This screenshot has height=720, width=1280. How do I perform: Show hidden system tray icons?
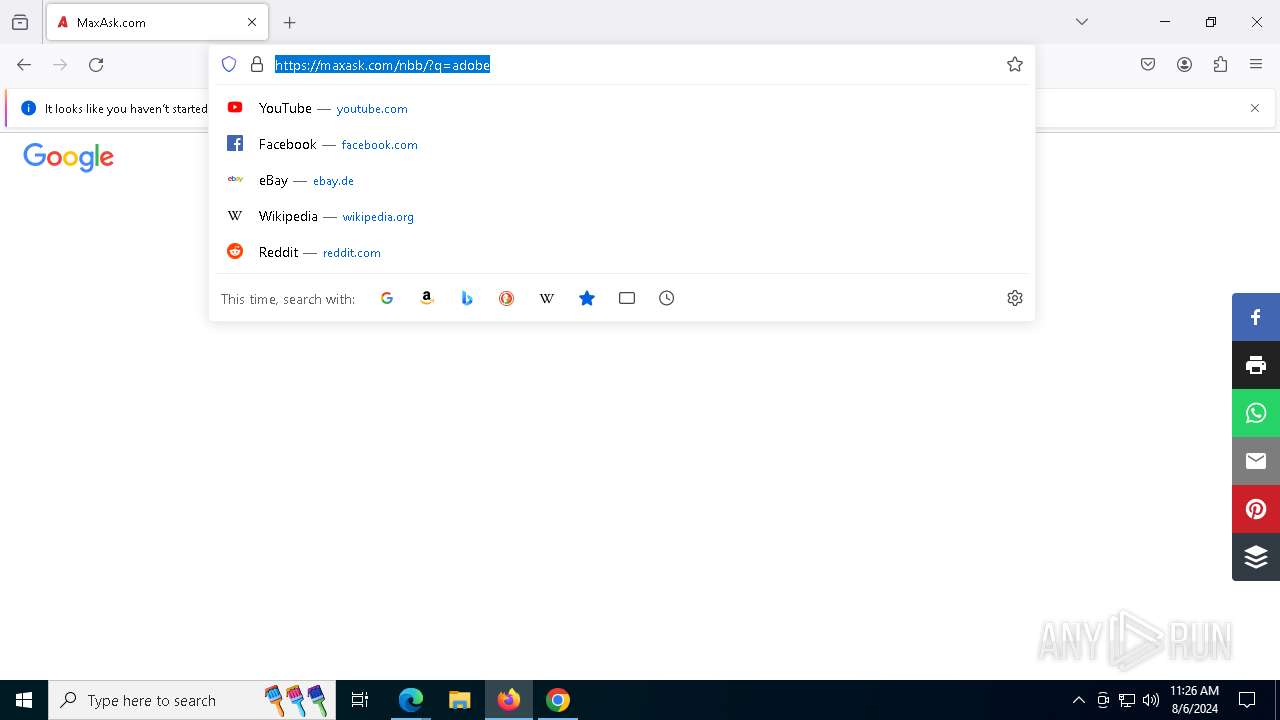[x=1078, y=700]
